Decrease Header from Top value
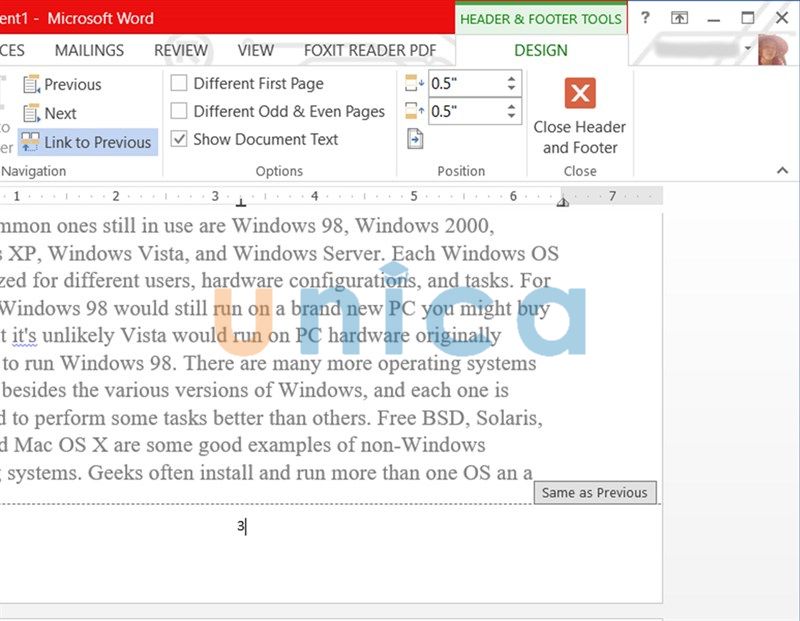Screen dimensions: 800x621 pyautogui.click(x=511, y=88)
